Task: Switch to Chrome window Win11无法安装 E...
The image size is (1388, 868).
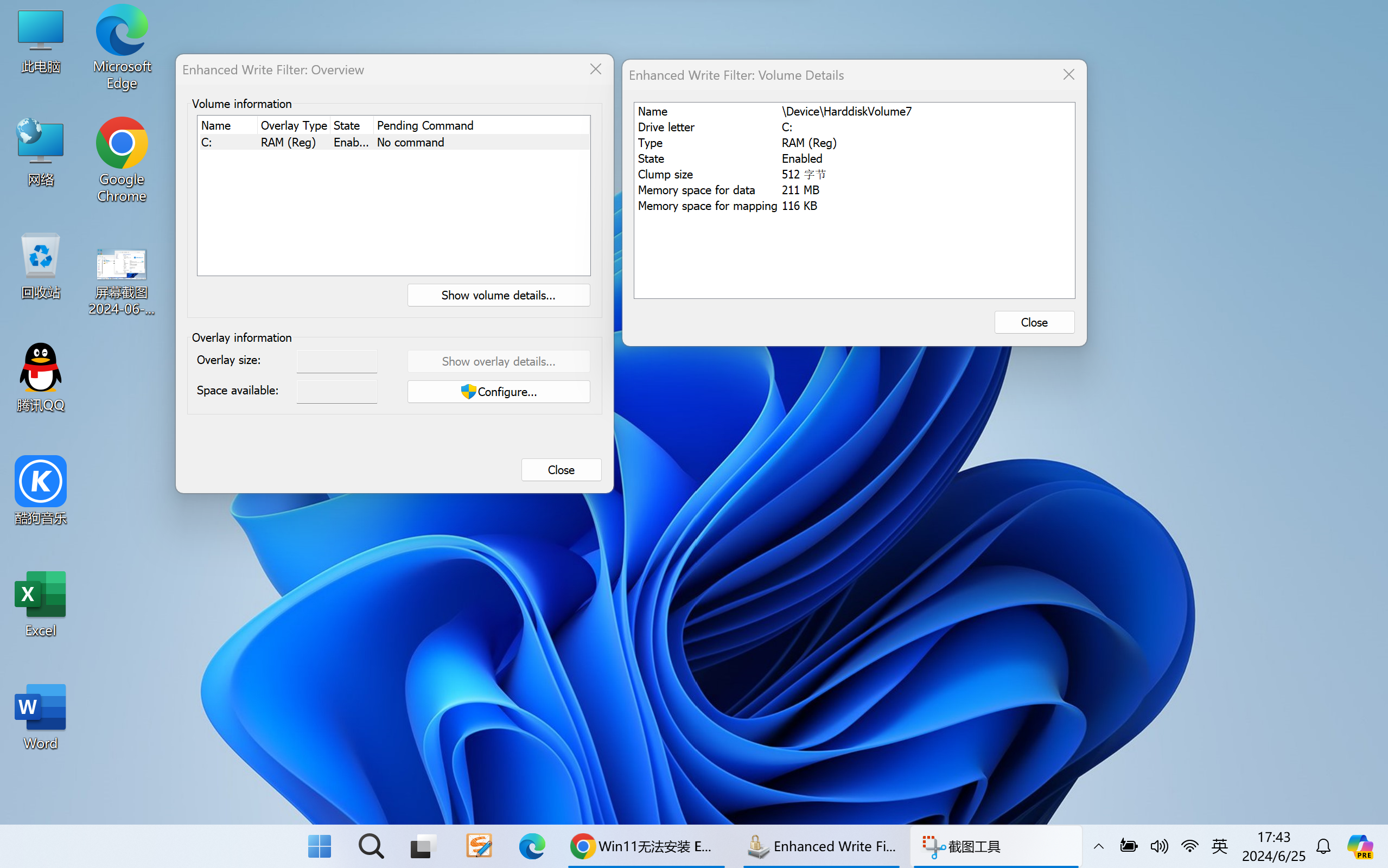Action: [646, 846]
